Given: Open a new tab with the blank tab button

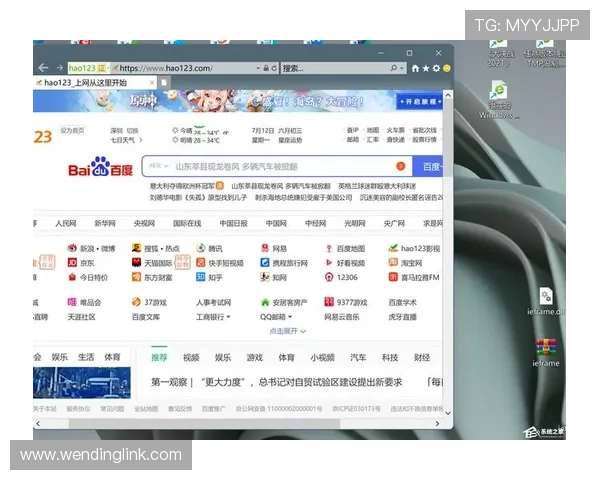Looking at the screenshot, I should (x=164, y=83).
